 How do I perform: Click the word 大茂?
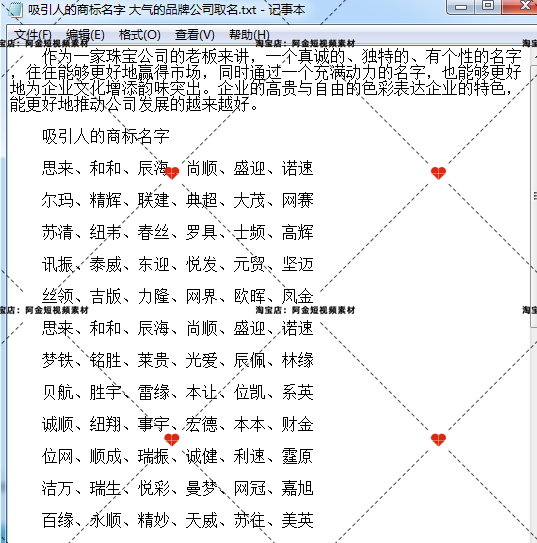[x=249, y=200]
